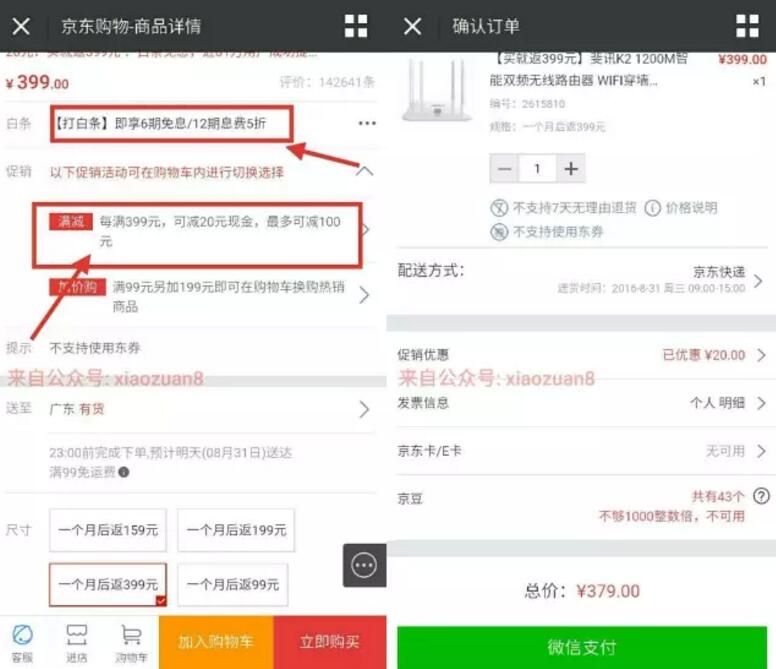Open 配送方式 京东快递 options
Screen dimensions: 776x669
(x=581, y=279)
